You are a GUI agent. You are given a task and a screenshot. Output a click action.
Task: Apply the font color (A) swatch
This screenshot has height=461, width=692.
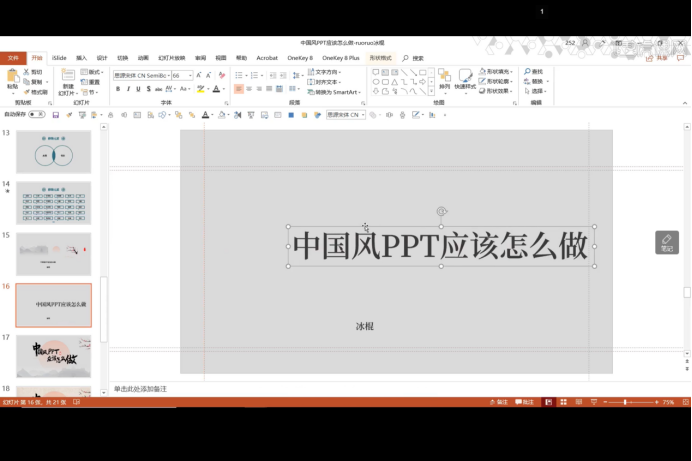click(216, 89)
